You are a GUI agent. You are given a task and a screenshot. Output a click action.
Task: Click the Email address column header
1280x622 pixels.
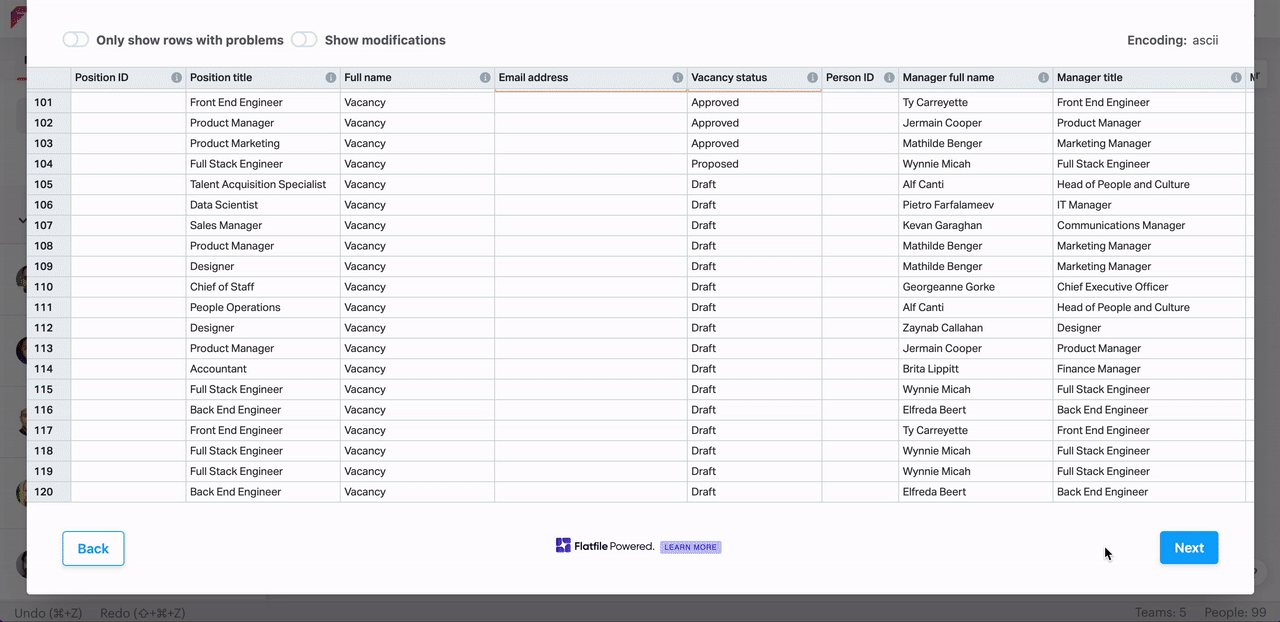point(591,78)
